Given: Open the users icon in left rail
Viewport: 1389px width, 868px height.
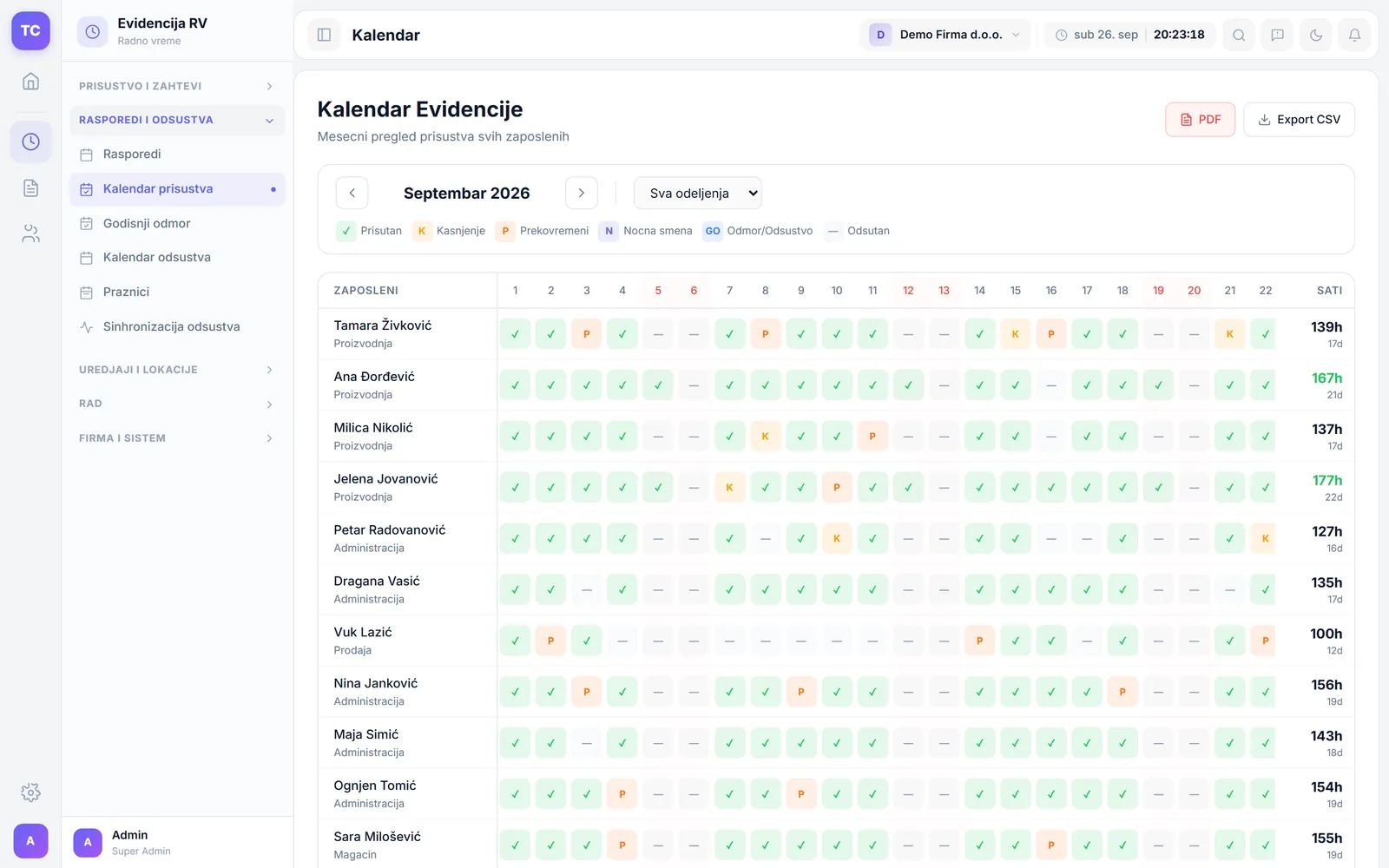Looking at the screenshot, I should coord(30,233).
